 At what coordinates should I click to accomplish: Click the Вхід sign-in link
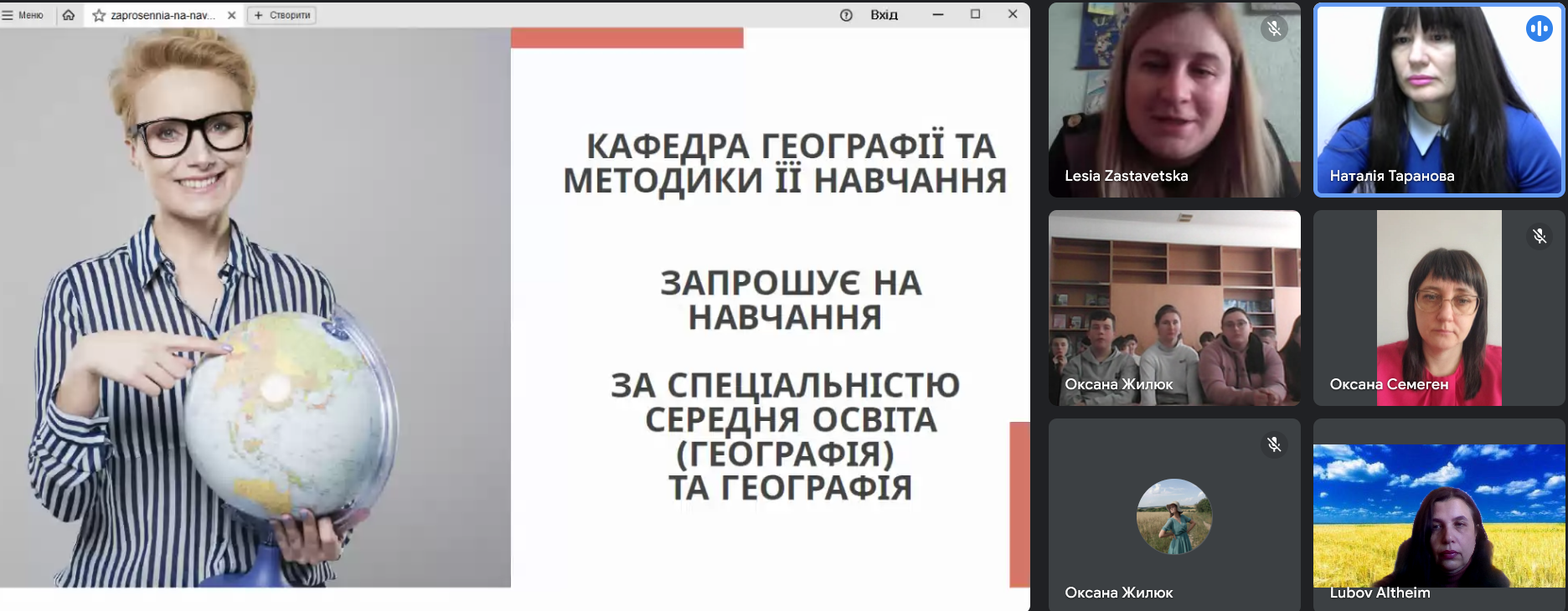[884, 15]
